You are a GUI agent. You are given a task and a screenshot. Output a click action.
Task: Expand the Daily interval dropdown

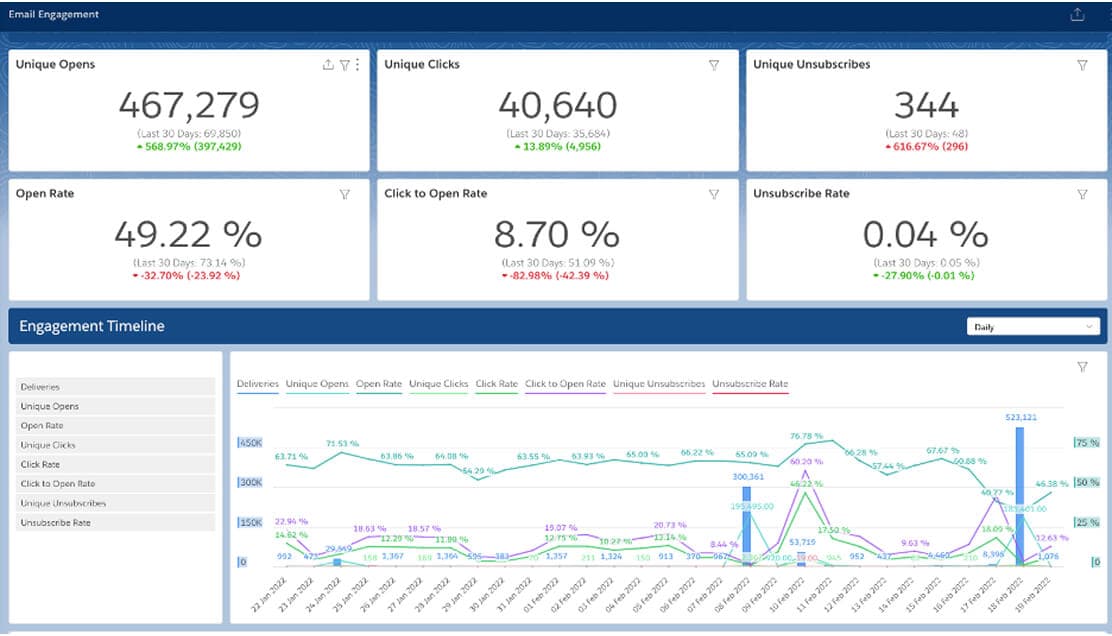click(x=1033, y=326)
